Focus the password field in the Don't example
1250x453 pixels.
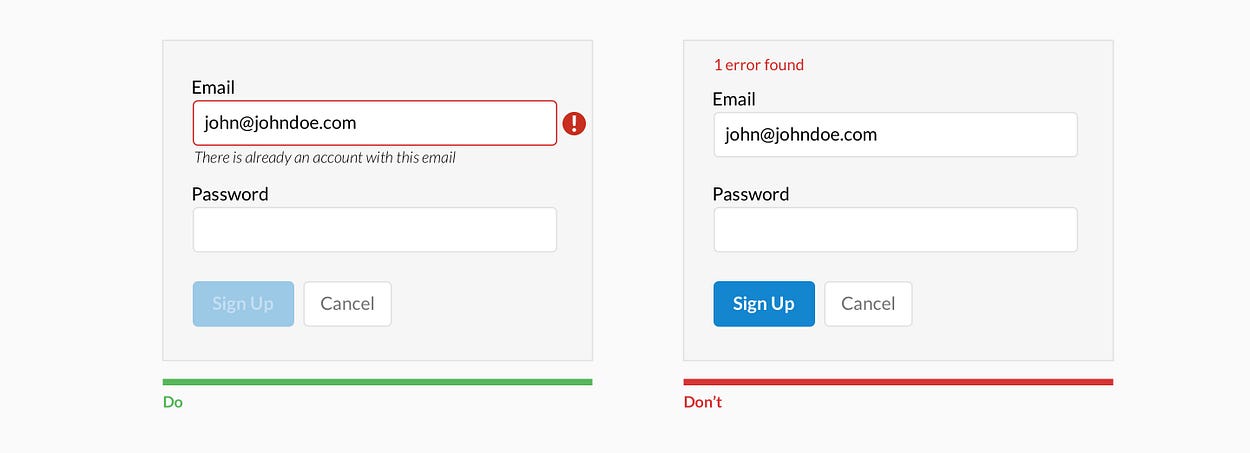(x=895, y=230)
